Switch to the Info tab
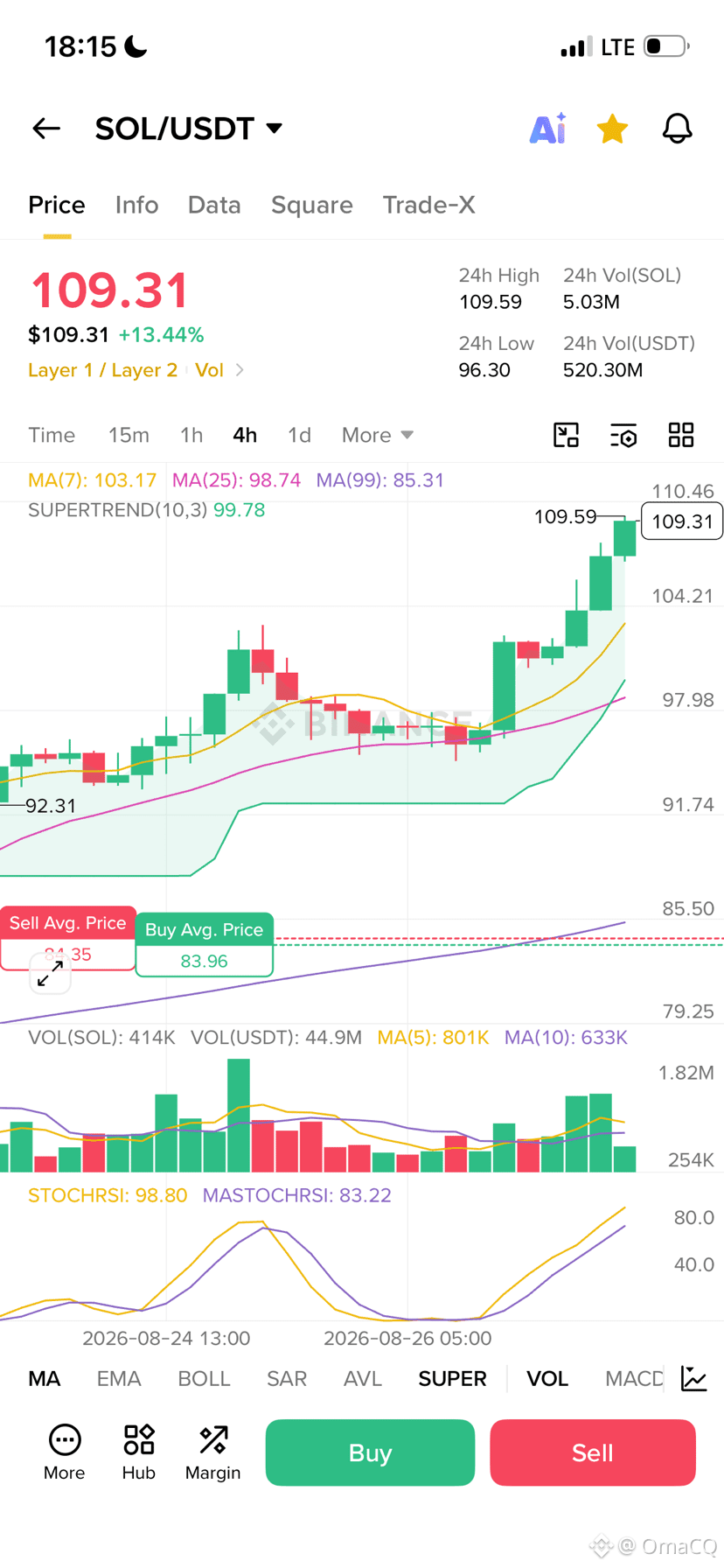 tap(136, 205)
